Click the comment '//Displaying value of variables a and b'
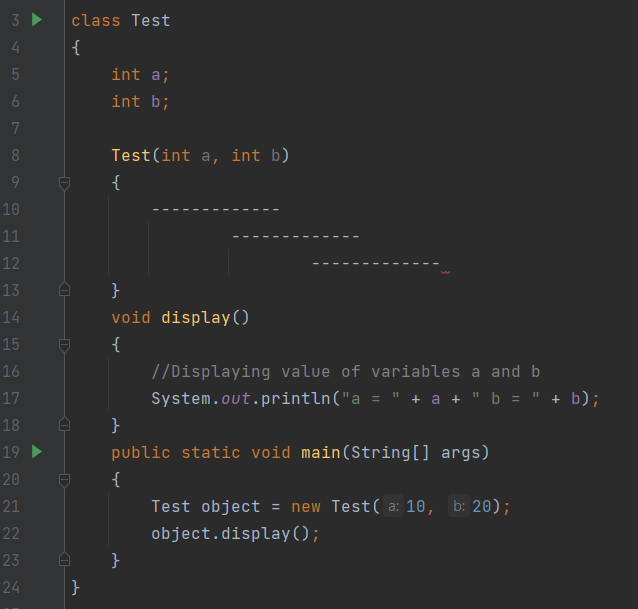The height and width of the screenshot is (609, 638). point(345,371)
